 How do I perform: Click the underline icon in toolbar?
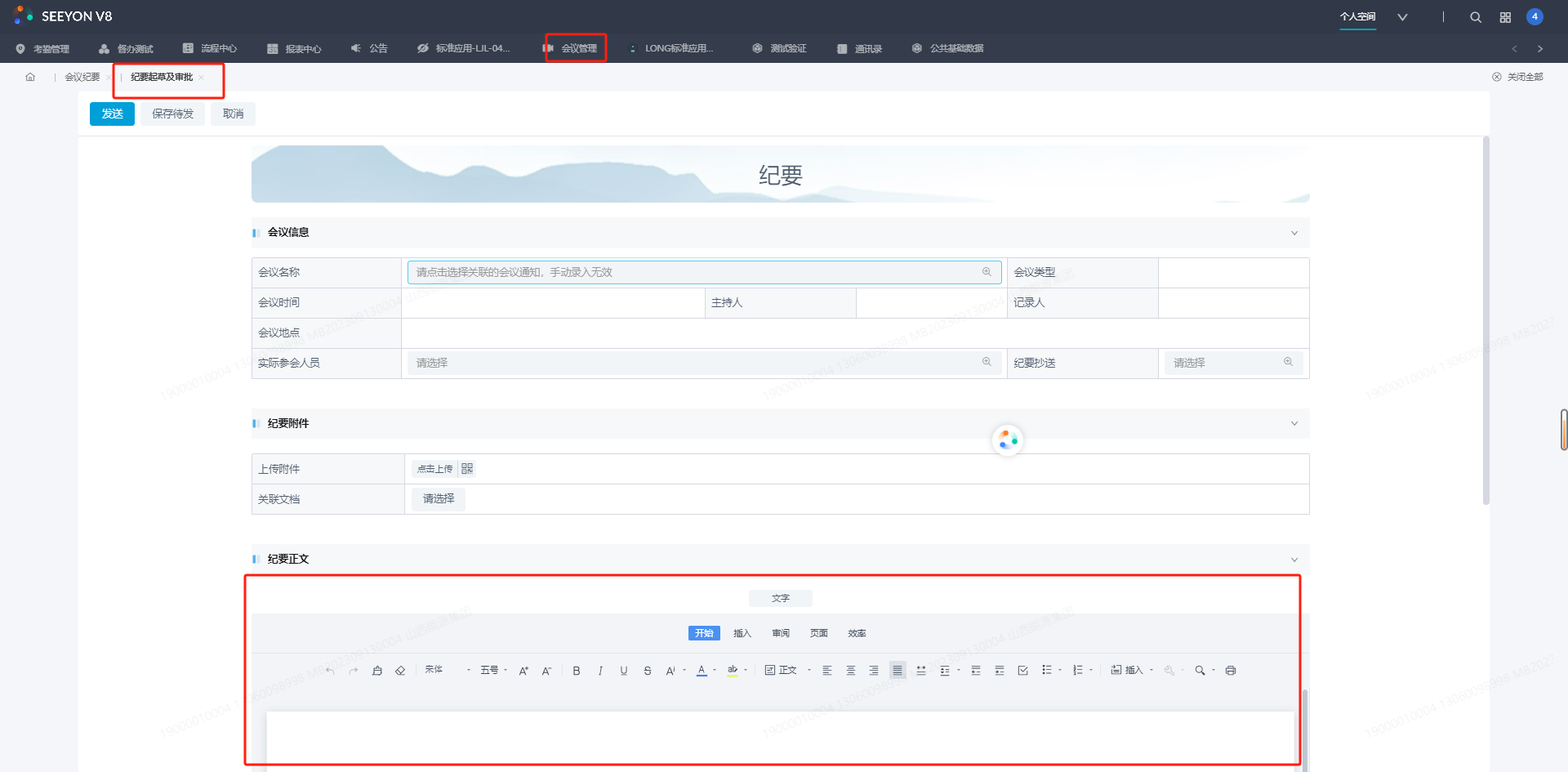624,671
